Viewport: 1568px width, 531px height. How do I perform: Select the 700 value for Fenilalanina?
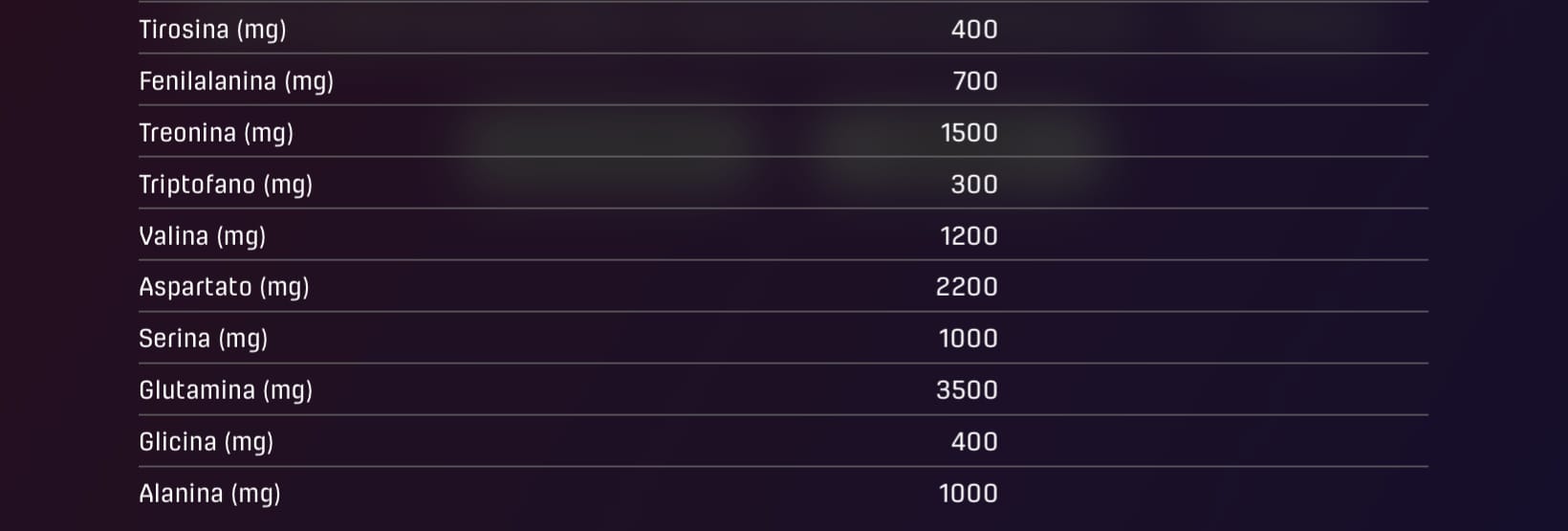(x=974, y=81)
